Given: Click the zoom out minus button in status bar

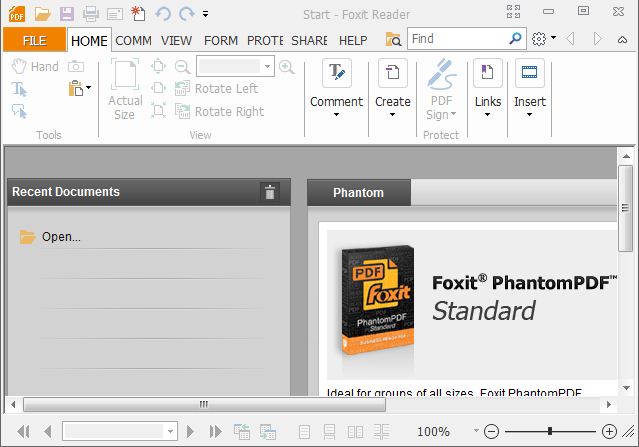Looking at the screenshot, I should [x=491, y=431].
